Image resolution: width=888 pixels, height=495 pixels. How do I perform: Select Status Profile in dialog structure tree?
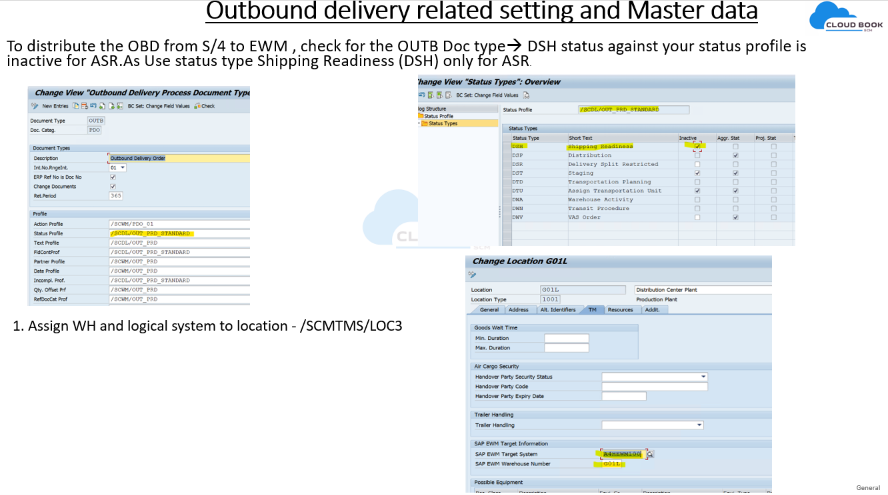click(x=438, y=116)
